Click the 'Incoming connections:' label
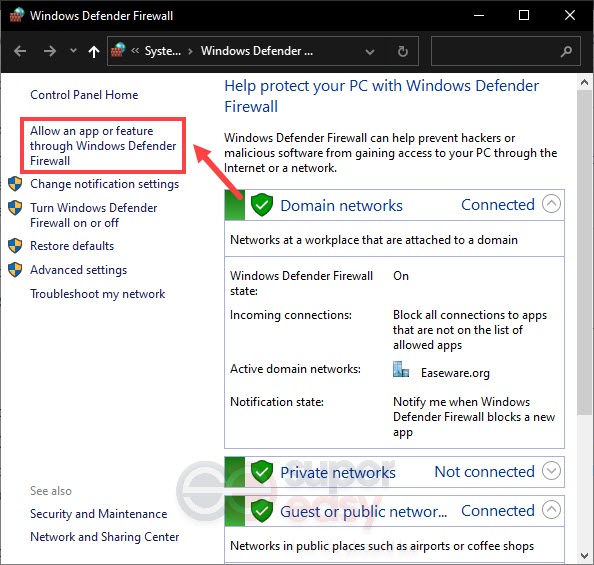Viewport: 594px width, 565px height. [291, 315]
